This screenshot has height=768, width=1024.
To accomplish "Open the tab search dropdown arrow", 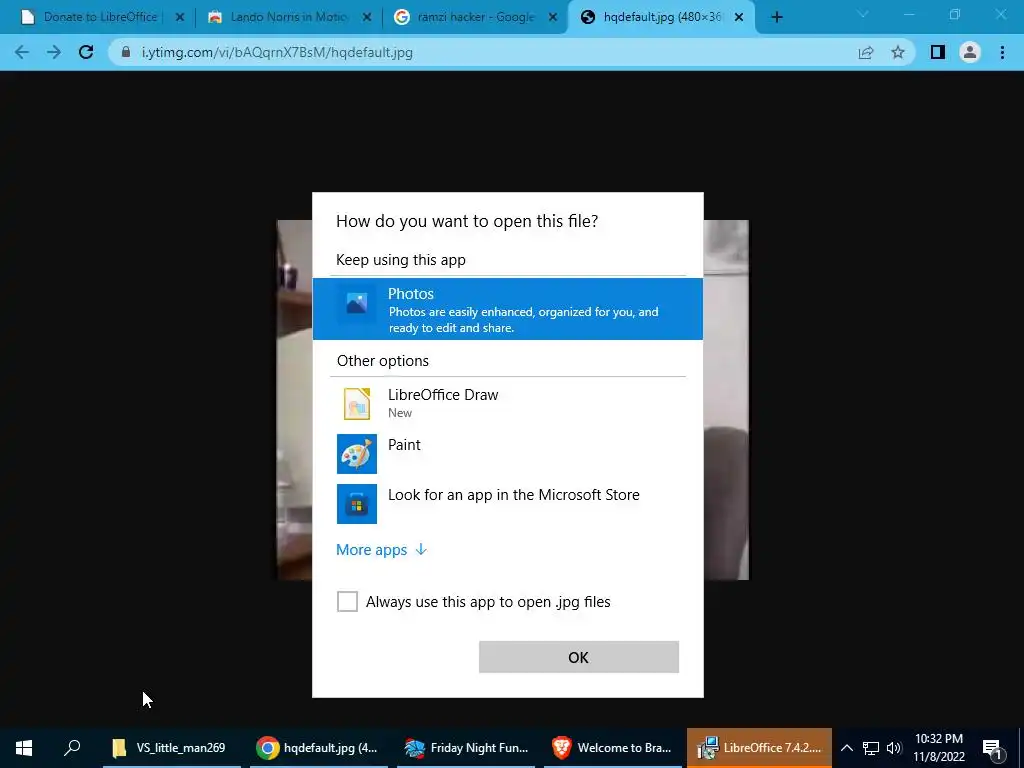I will [x=863, y=14].
